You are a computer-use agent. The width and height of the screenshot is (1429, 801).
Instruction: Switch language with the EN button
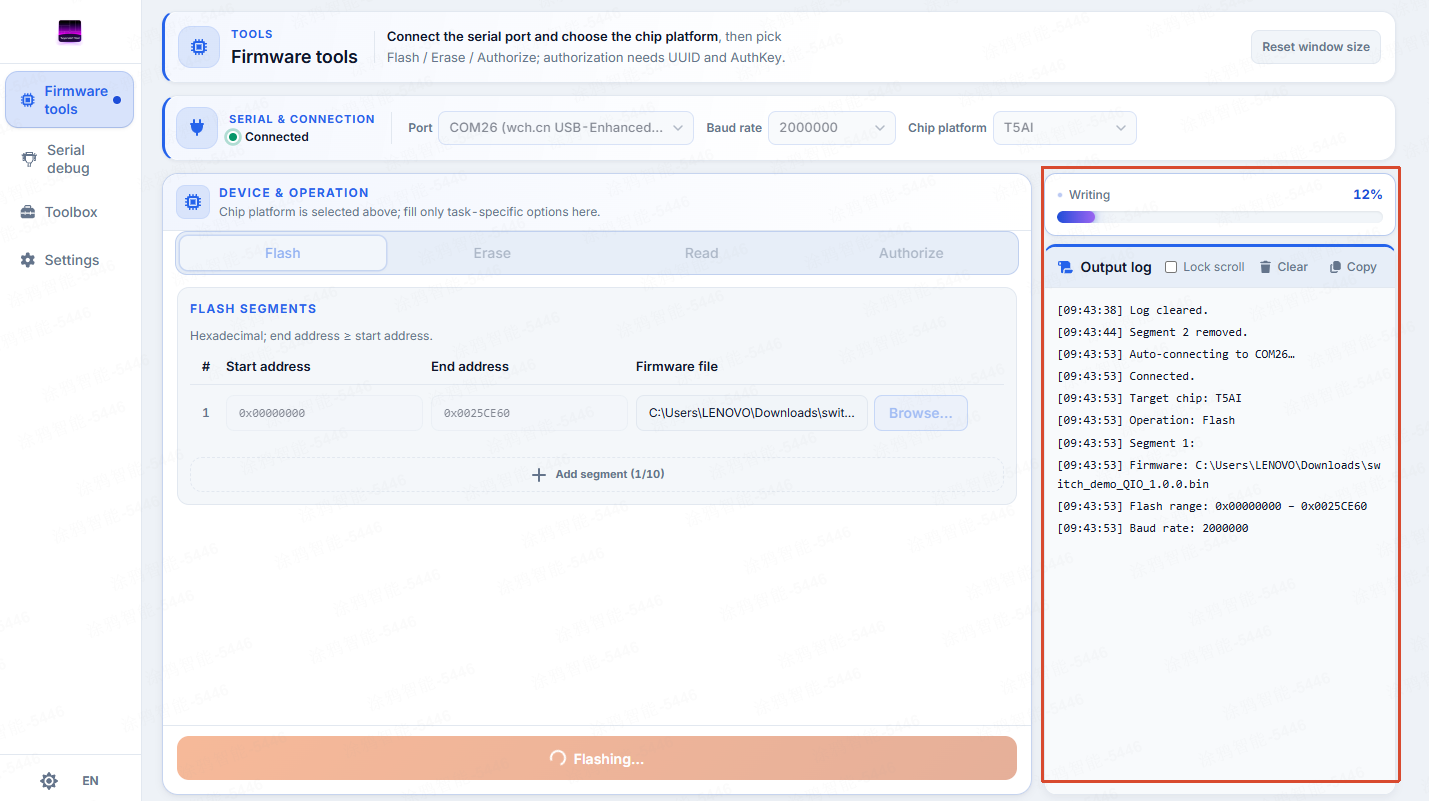coord(90,781)
